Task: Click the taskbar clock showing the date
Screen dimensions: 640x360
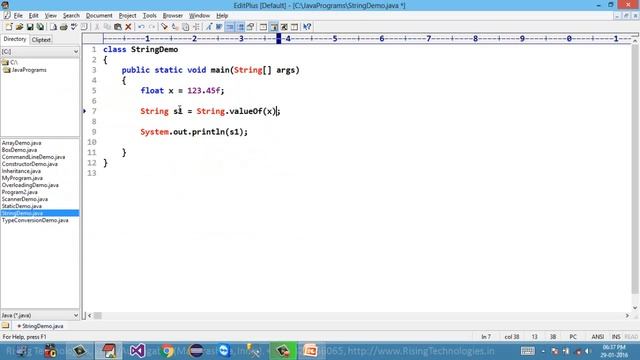Action: click(614, 351)
